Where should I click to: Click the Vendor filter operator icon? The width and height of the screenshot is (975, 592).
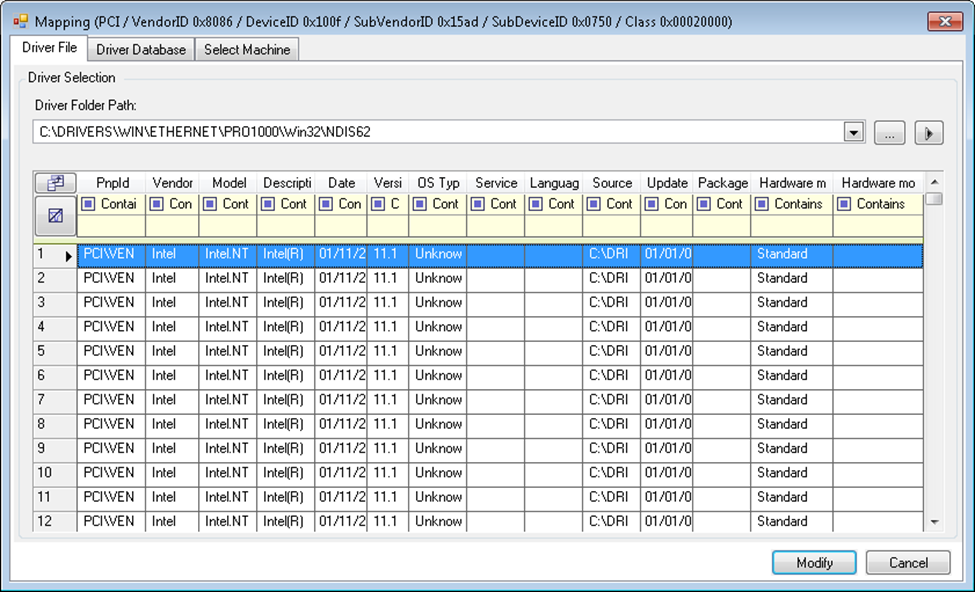click(x=157, y=204)
